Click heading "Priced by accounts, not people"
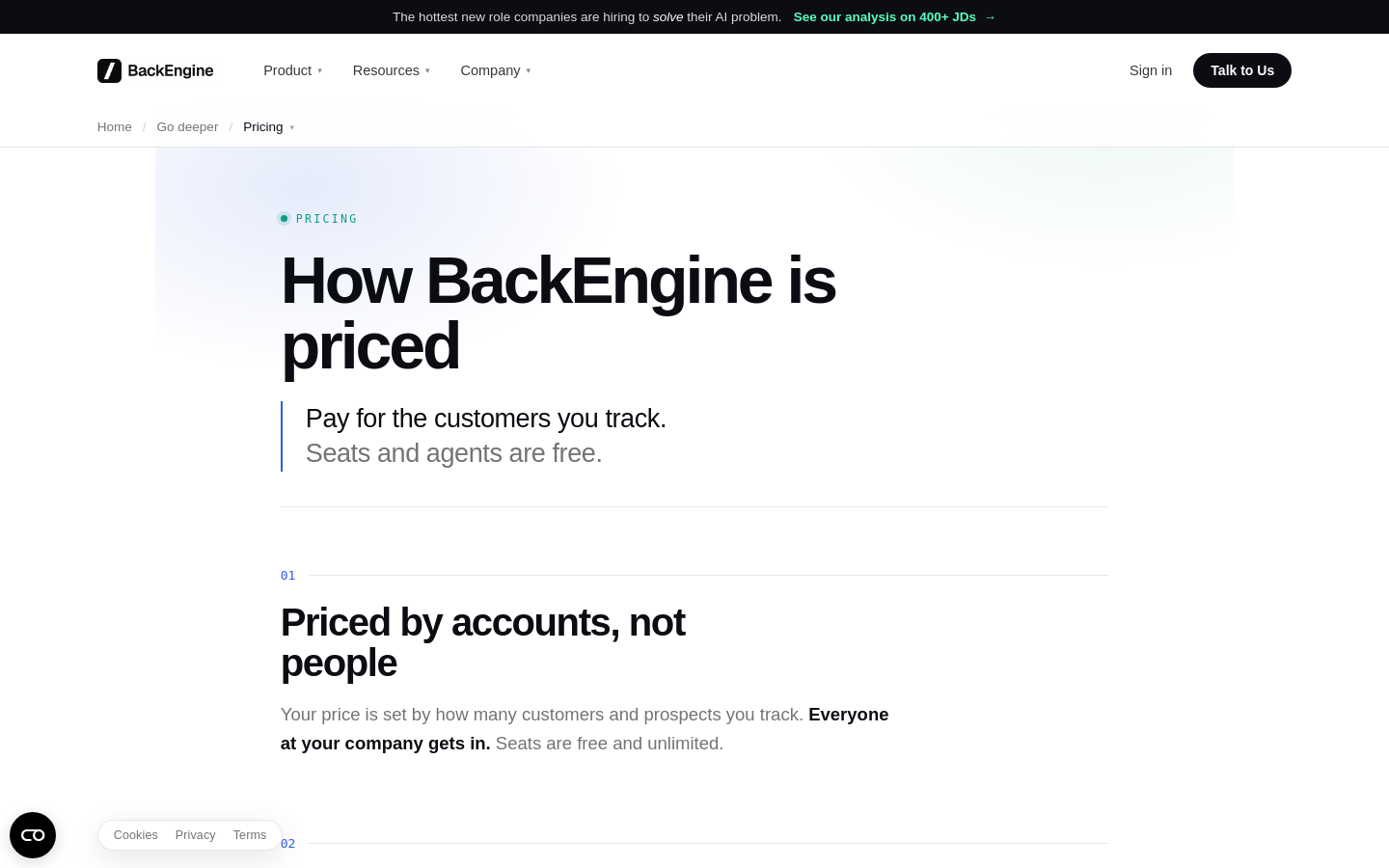This screenshot has width=1389, height=868. click(482, 643)
